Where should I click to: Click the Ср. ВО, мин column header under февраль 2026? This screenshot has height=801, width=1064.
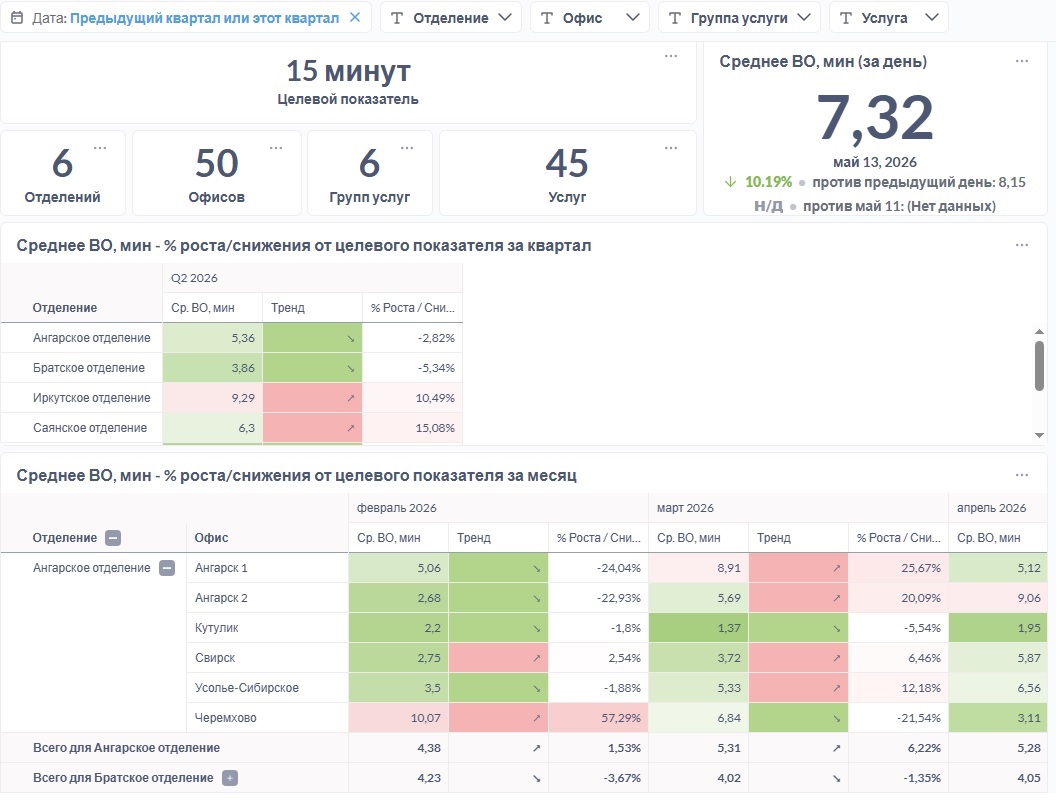click(389, 538)
